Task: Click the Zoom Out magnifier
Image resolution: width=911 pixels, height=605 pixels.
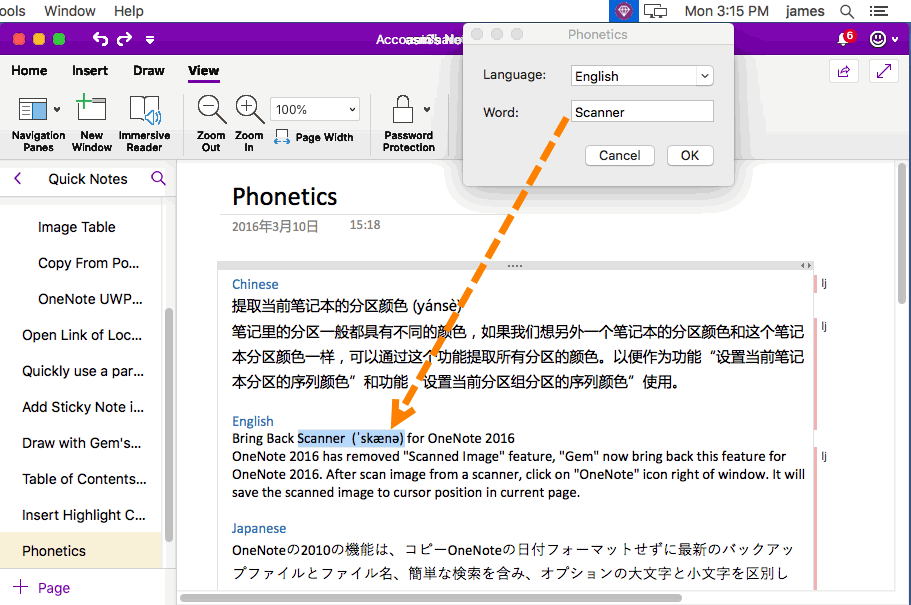Action: pyautogui.click(x=211, y=109)
